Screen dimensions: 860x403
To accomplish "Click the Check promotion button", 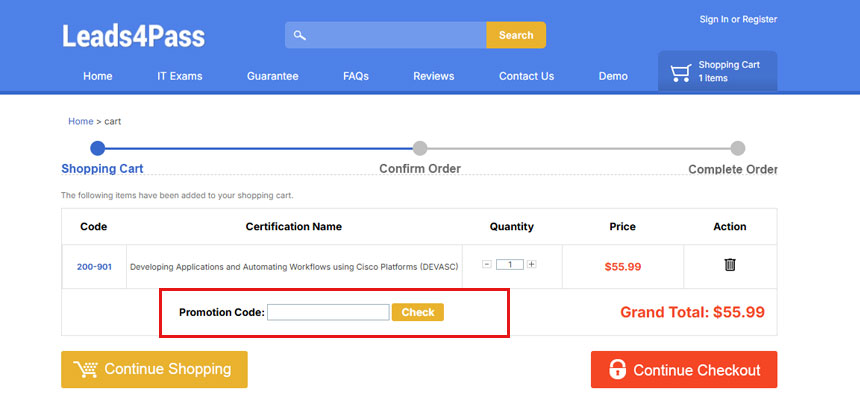I will point(418,313).
